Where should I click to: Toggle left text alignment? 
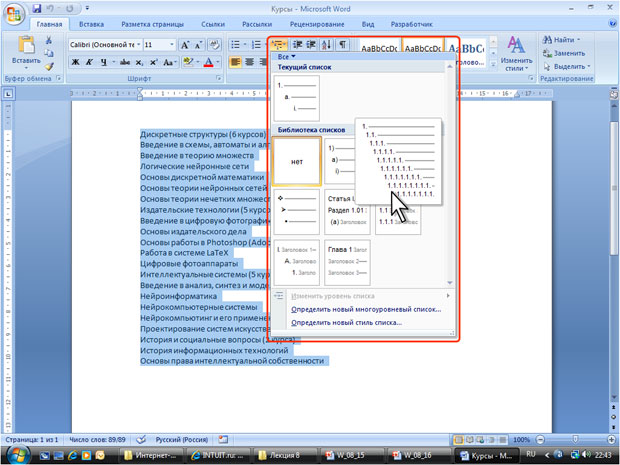[x=235, y=62]
